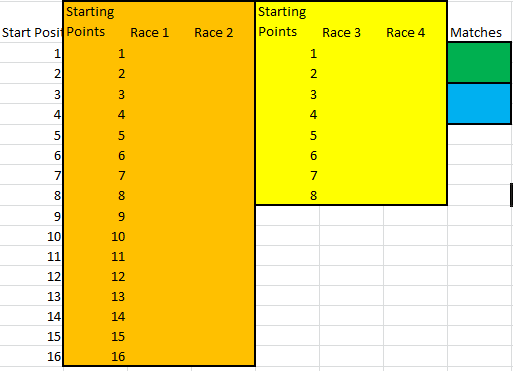Viewport: 513px width, 371px height.
Task: Click yellow Starting Points header
Action: [282, 22]
